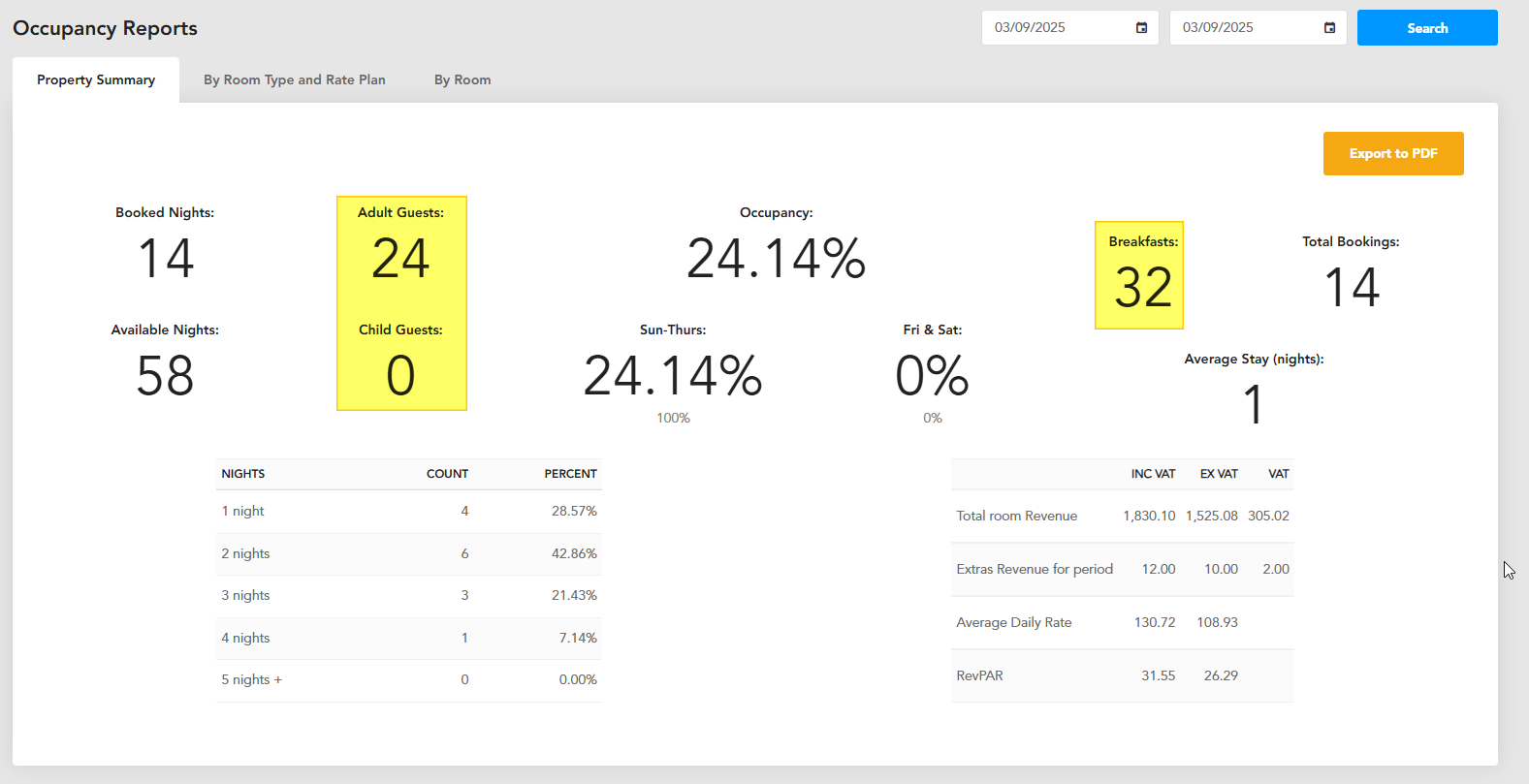This screenshot has width=1529, height=784.
Task: Click into the start date input box
Action: point(1069,28)
